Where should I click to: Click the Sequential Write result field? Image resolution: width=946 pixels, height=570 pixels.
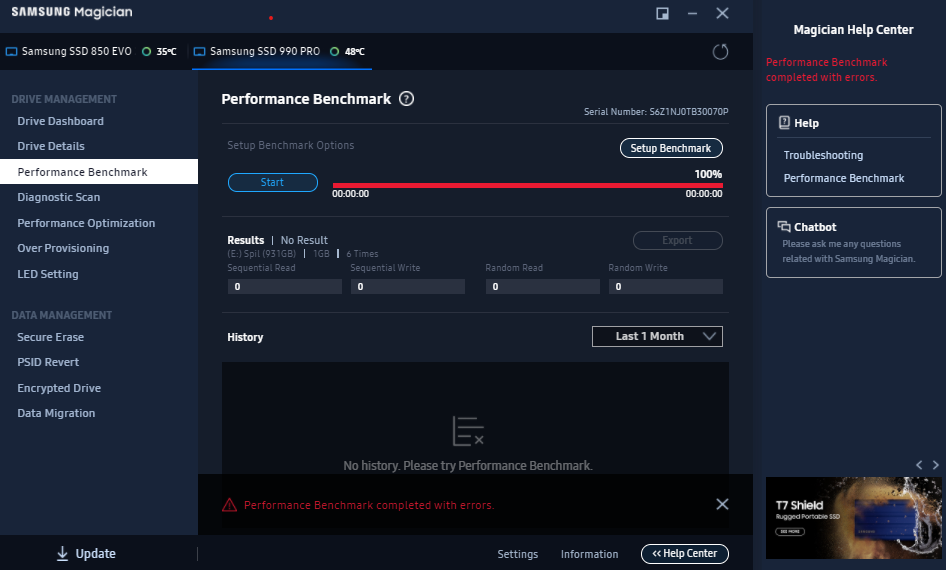click(408, 287)
